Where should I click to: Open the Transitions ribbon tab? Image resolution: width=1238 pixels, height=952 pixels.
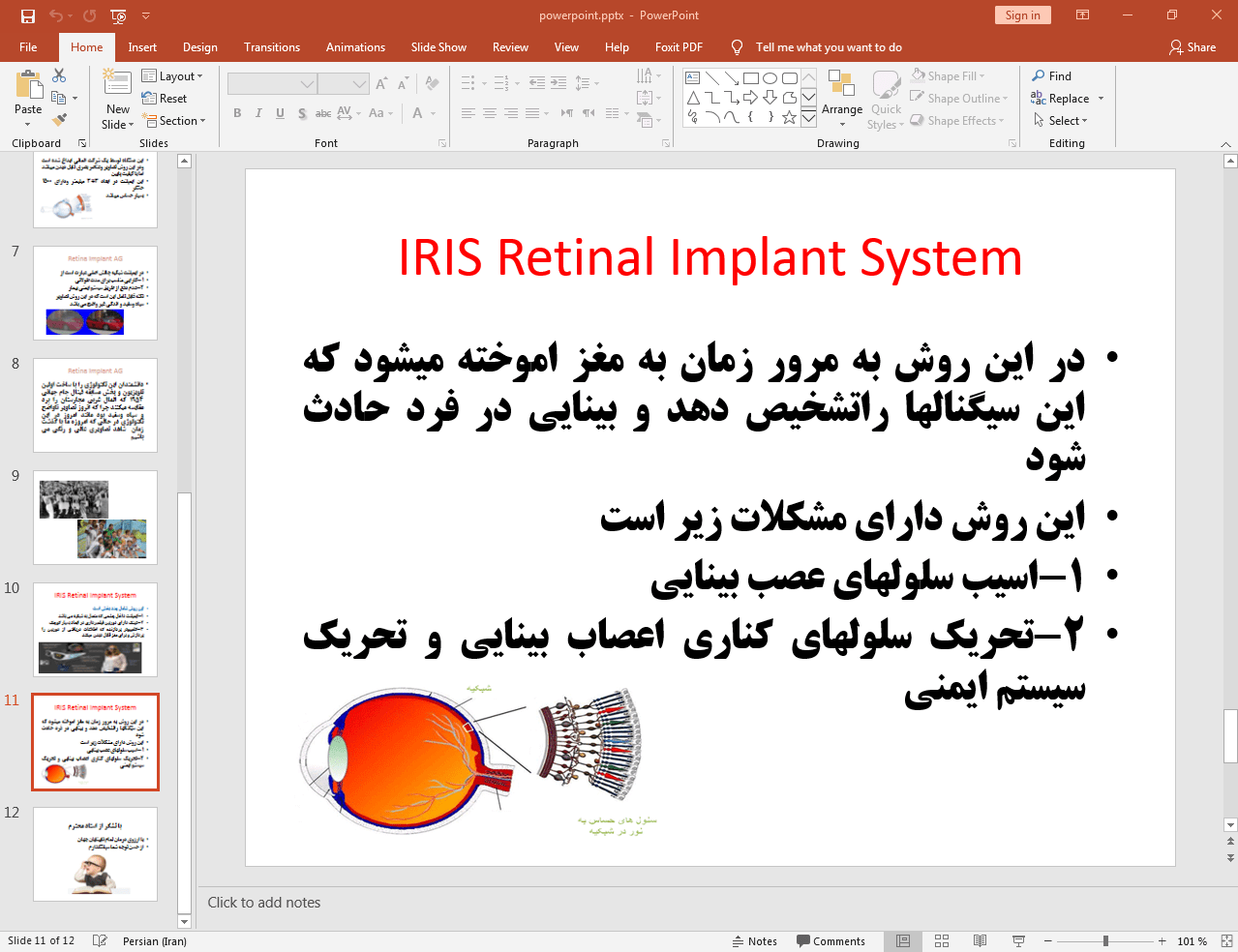pyautogui.click(x=272, y=47)
